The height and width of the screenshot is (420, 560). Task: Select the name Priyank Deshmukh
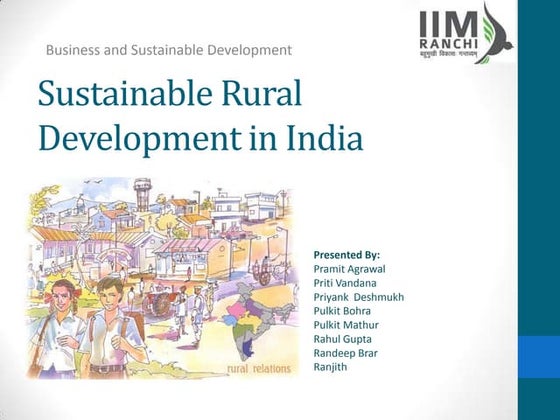click(359, 297)
